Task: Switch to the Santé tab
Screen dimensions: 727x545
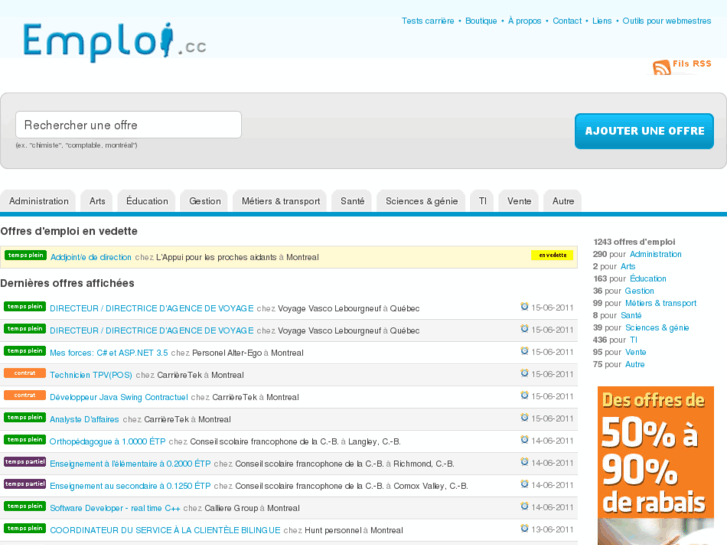Action: pos(352,201)
